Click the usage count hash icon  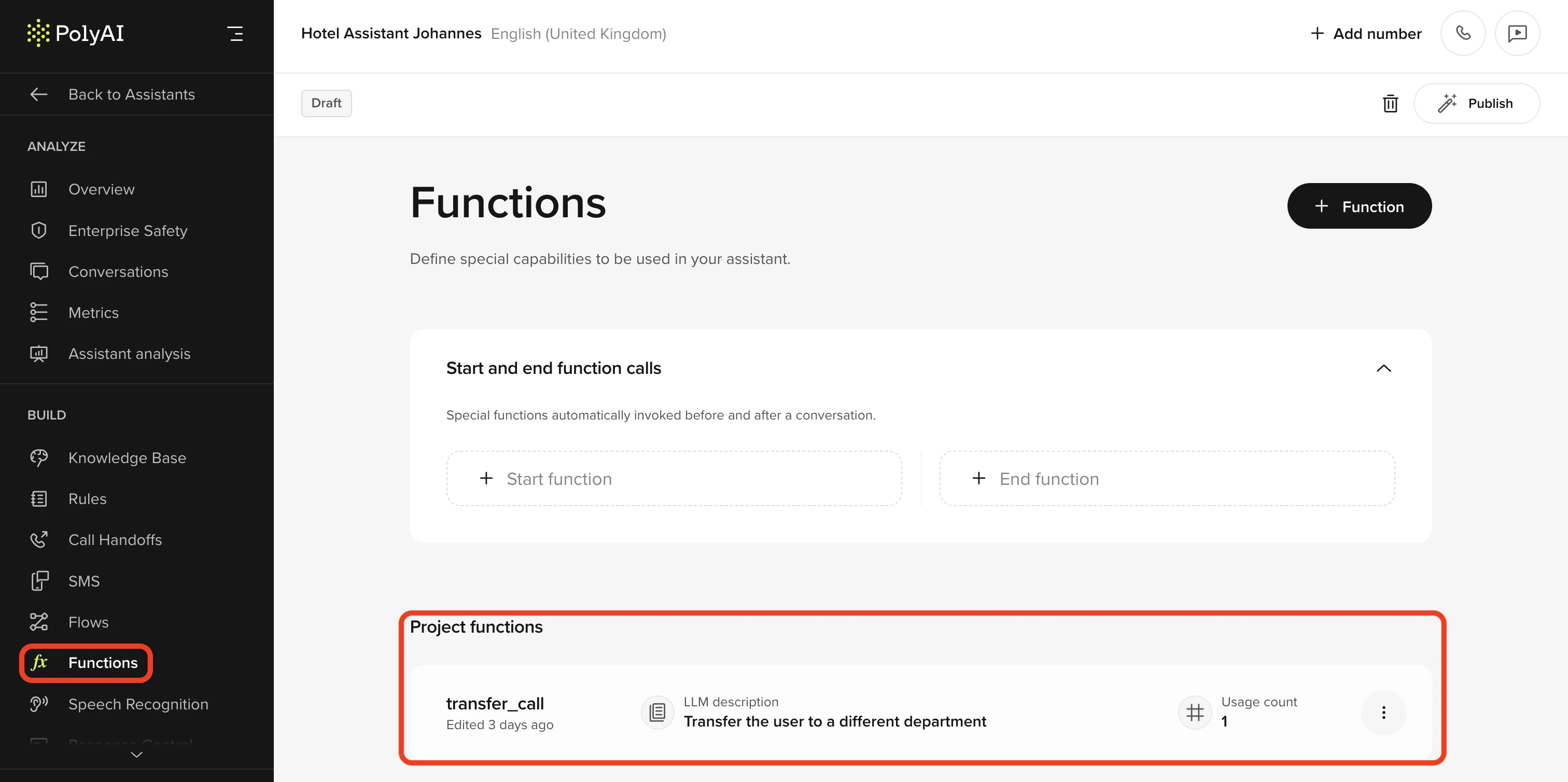point(1194,712)
